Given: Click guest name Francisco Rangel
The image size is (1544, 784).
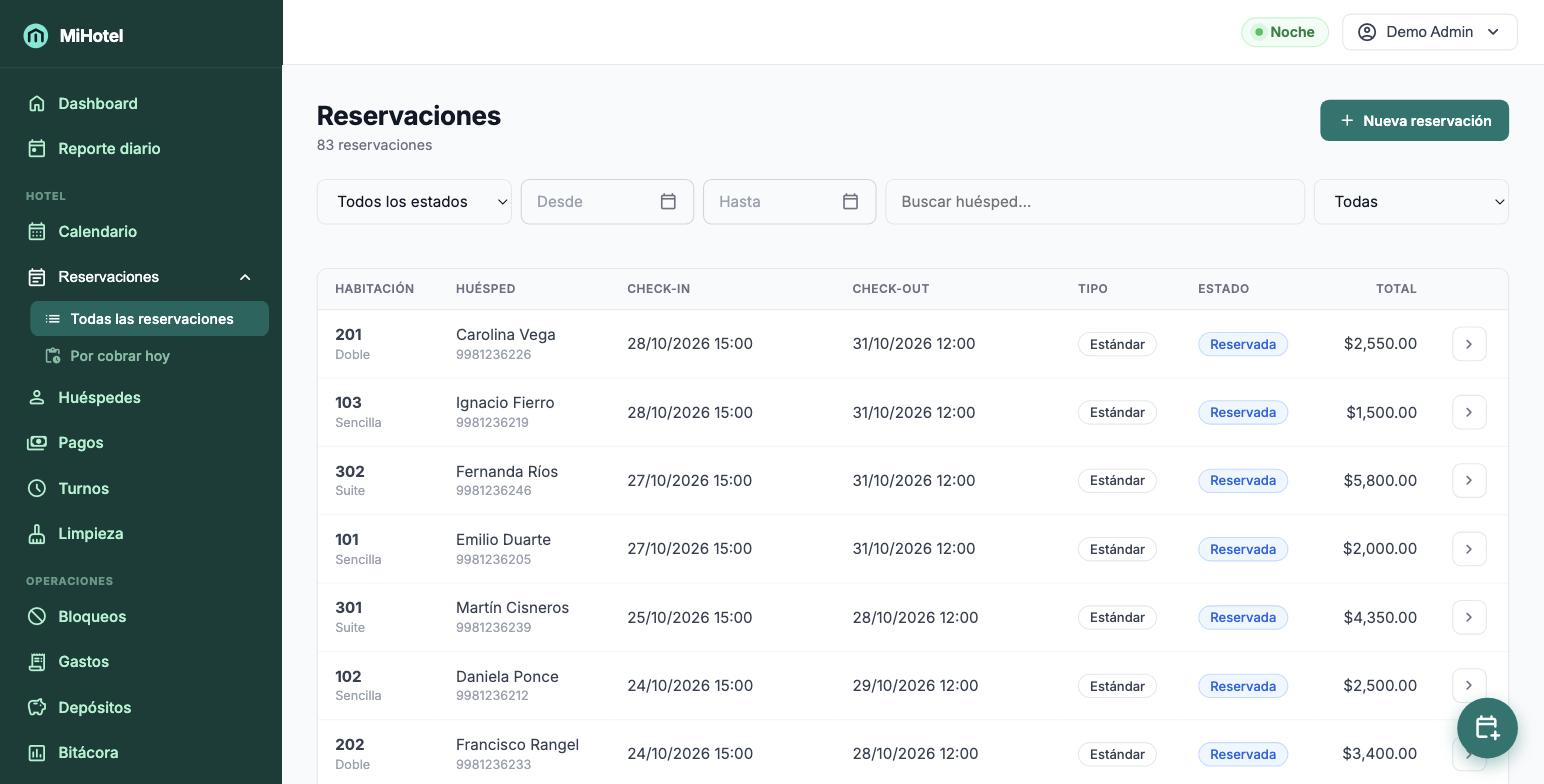Looking at the screenshot, I should [517, 745].
